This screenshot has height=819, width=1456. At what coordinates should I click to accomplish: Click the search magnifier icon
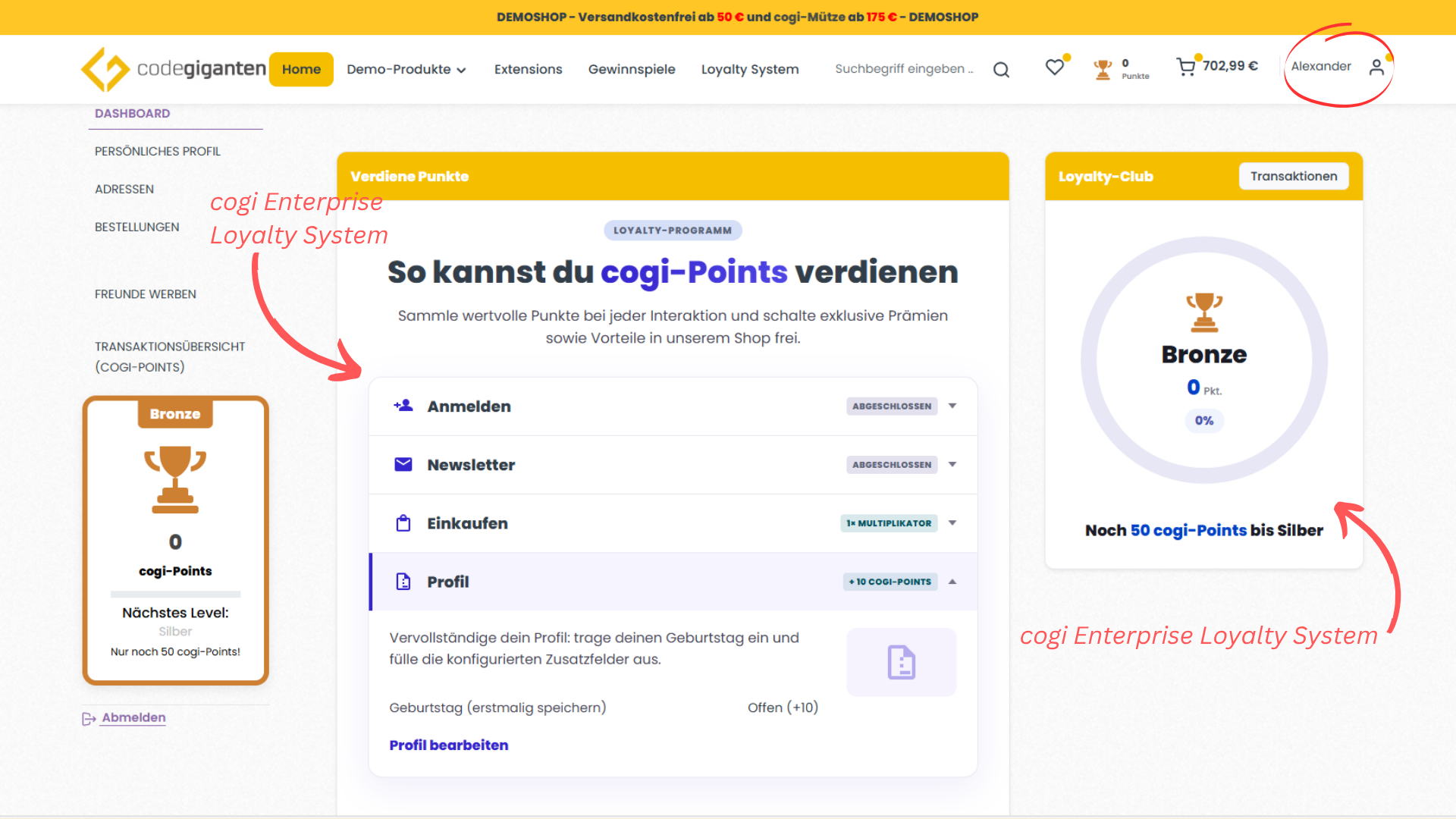1001,69
